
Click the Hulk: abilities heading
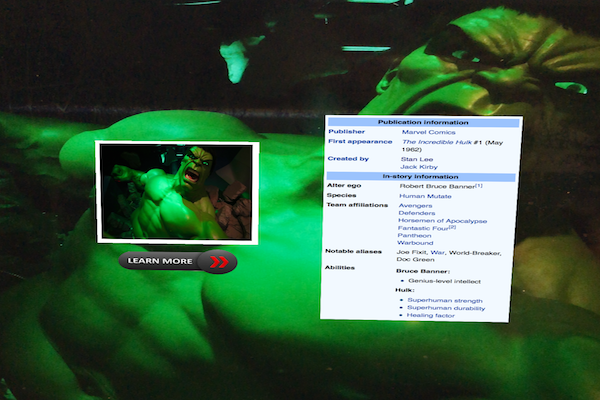(404, 290)
